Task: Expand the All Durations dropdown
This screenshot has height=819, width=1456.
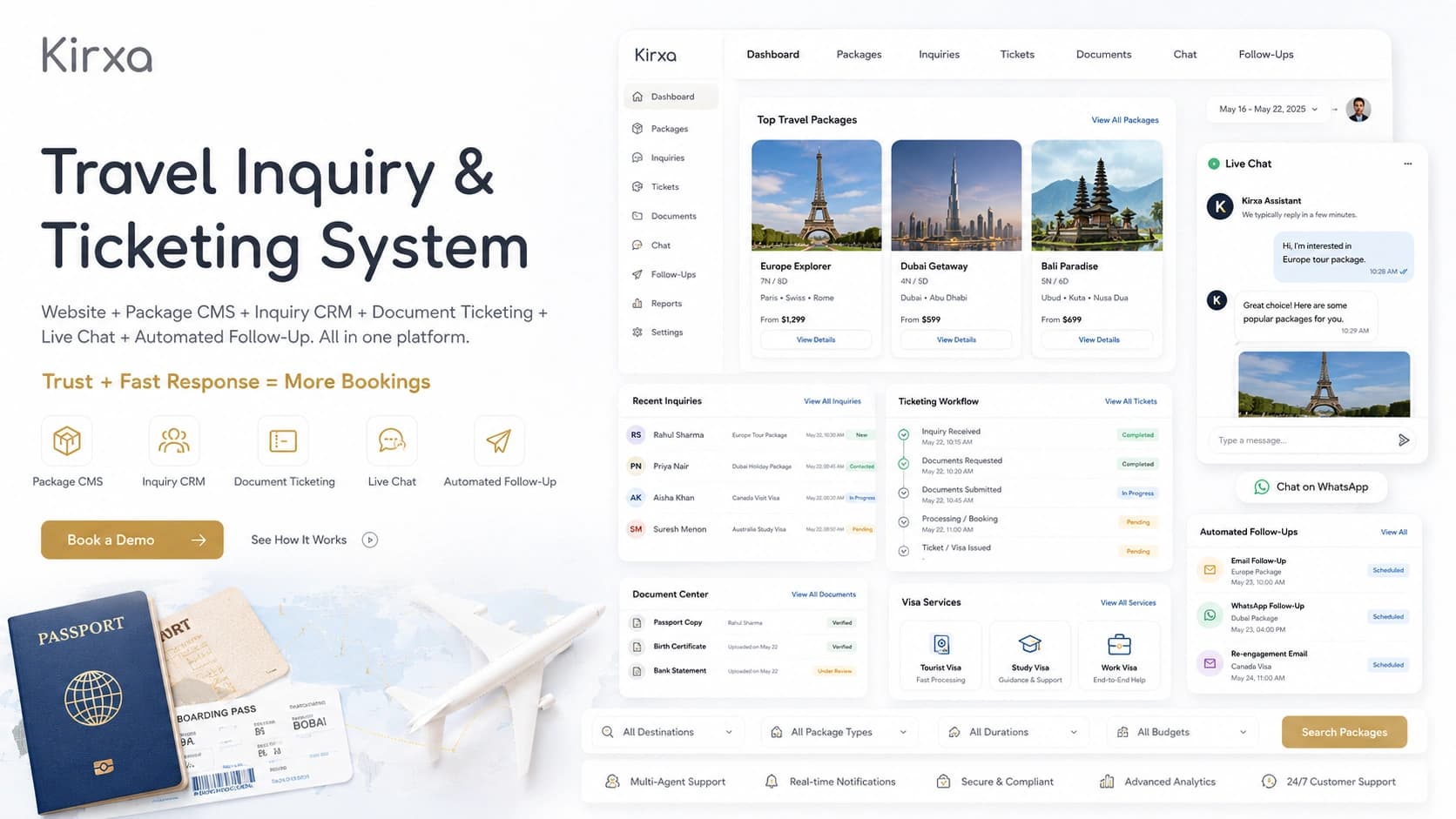Action: click(x=1014, y=732)
